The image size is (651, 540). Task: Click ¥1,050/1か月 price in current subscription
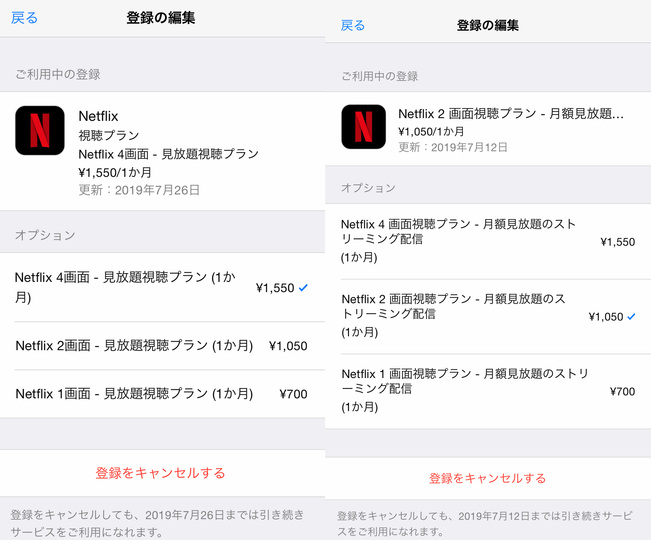[x=431, y=132]
